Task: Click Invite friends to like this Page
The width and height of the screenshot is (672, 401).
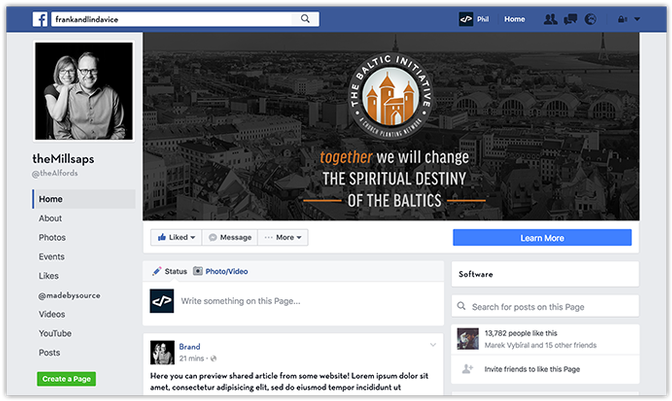Action: tap(532, 369)
